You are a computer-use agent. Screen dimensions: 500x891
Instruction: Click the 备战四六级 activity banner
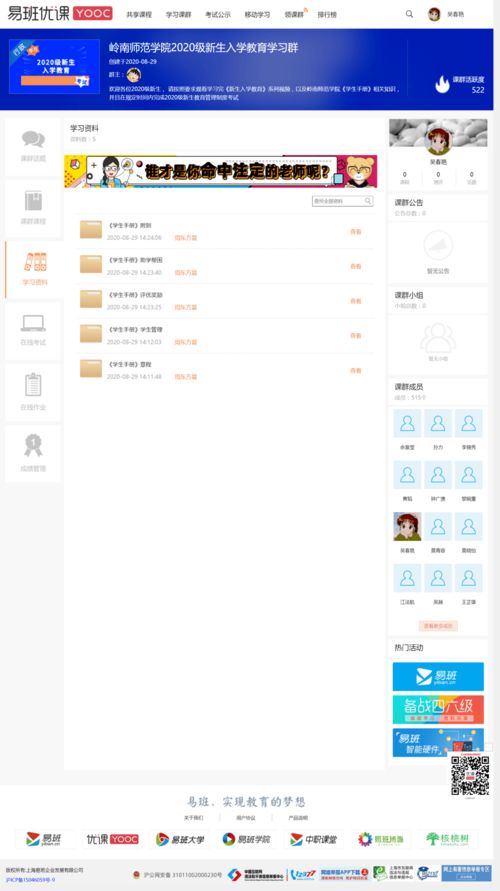click(438, 709)
